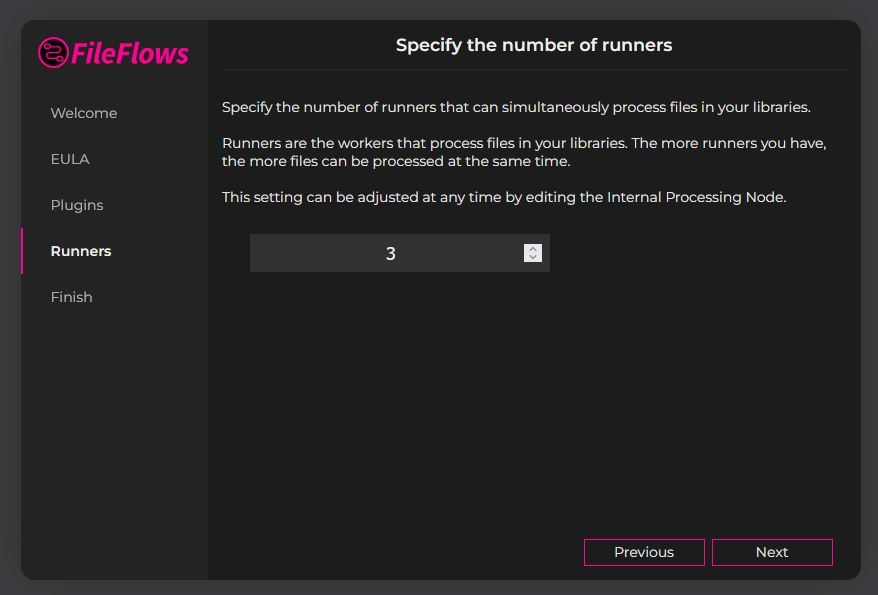Click the circular FileFlows logo icon
878x595 pixels.
[53, 53]
